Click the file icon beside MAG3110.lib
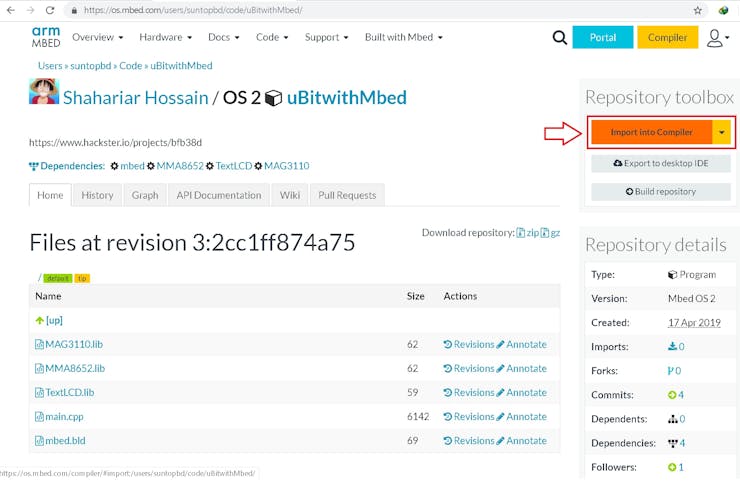This screenshot has height=485, width=740. click(39, 344)
